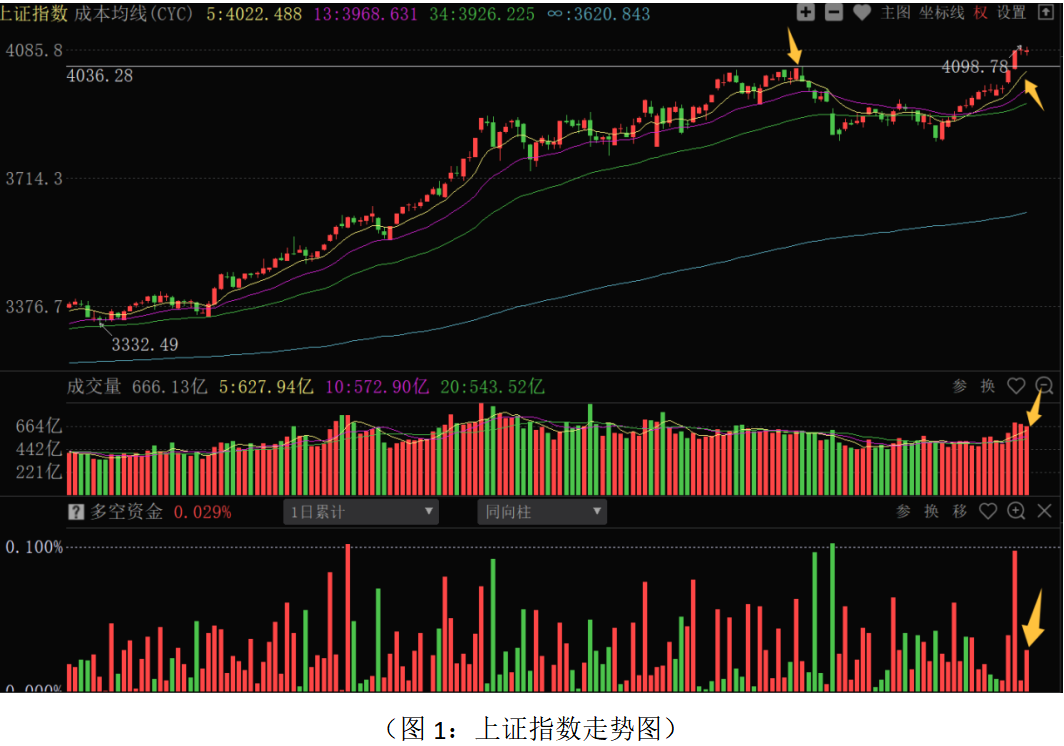This screenshot has height=746, width=1064.
Task: Click 换 in the 多空资金 panel
Action: pos(932,511)
